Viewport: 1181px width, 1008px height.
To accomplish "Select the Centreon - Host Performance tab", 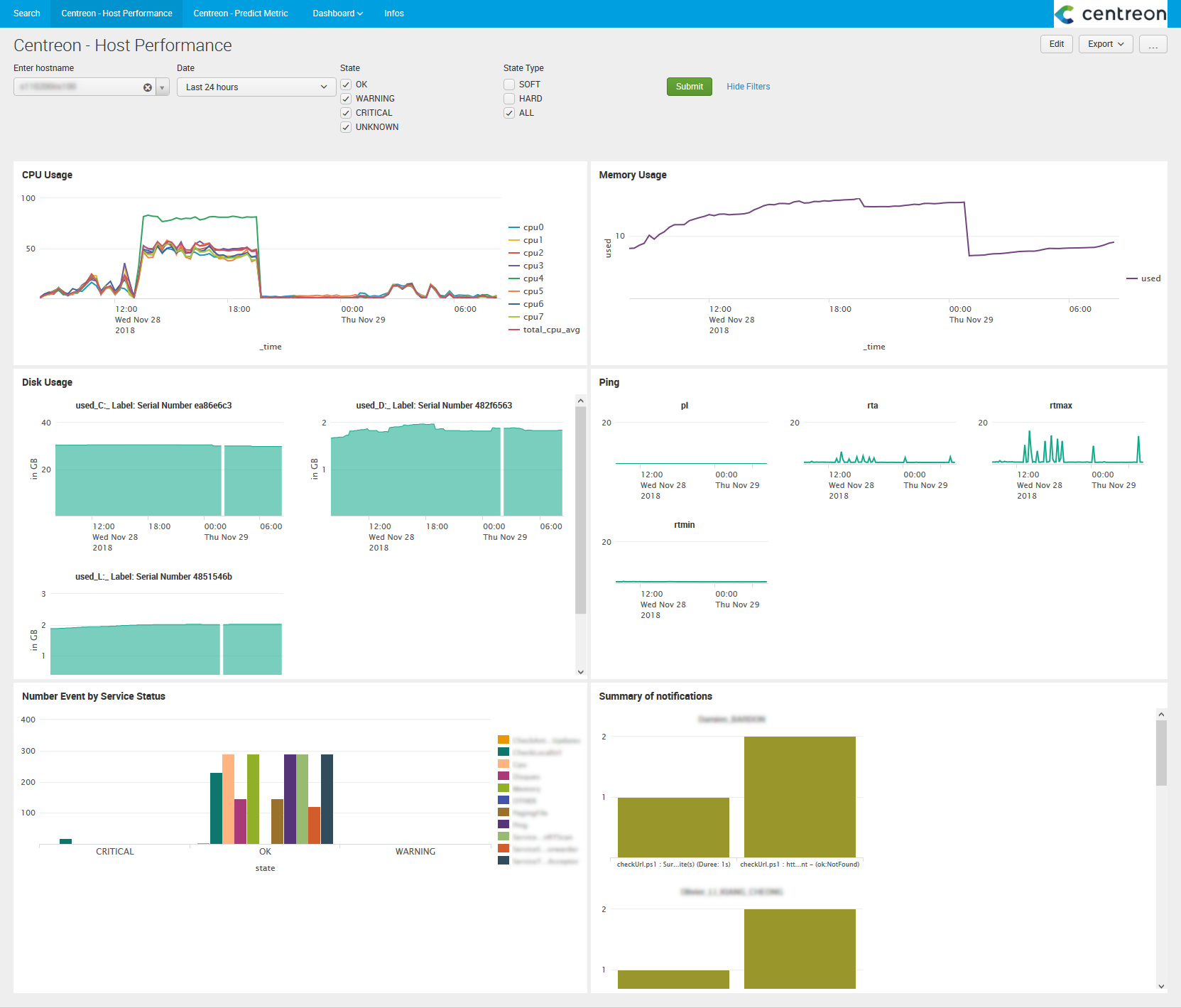I will point(116,13).
